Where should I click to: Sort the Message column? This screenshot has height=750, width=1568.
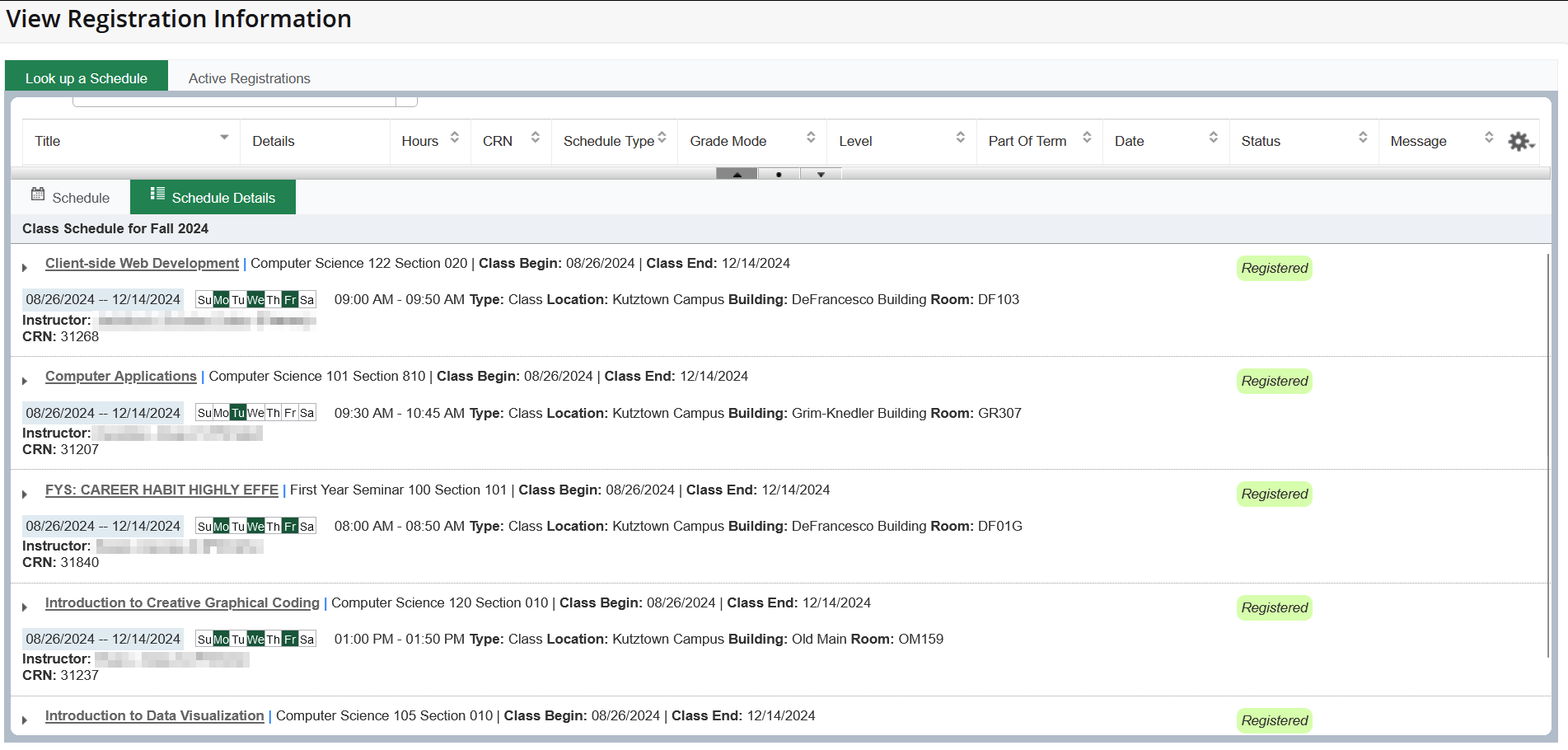coord(1489,138)
